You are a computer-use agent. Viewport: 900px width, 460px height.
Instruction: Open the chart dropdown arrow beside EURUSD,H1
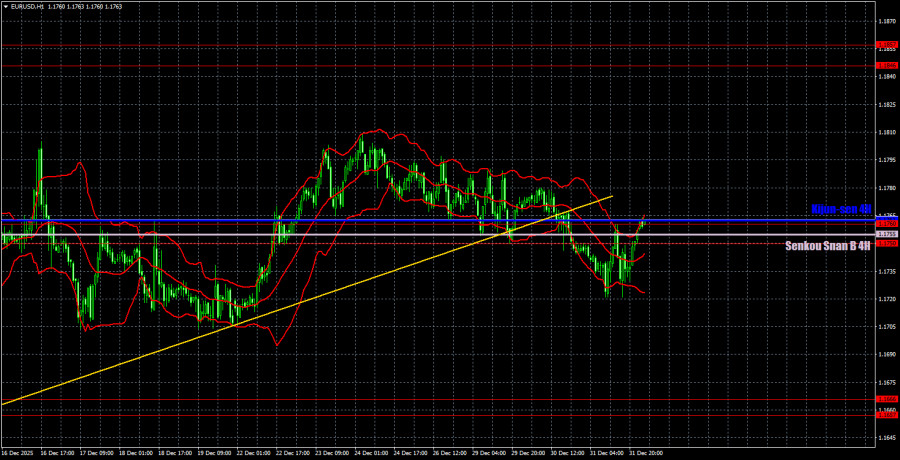point(5,7)
